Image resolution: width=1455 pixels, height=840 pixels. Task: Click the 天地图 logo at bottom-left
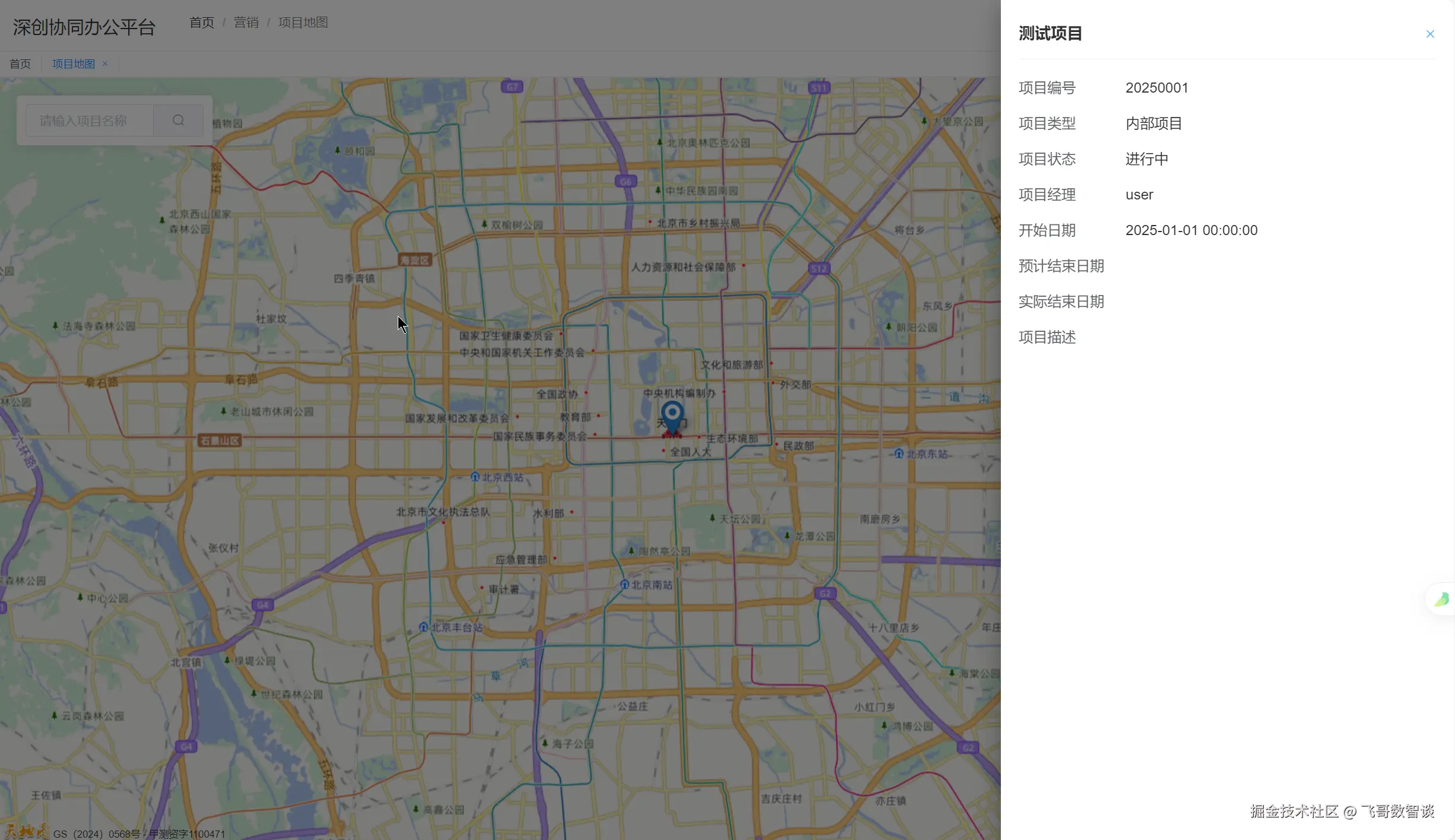click(x=26, y=831)
